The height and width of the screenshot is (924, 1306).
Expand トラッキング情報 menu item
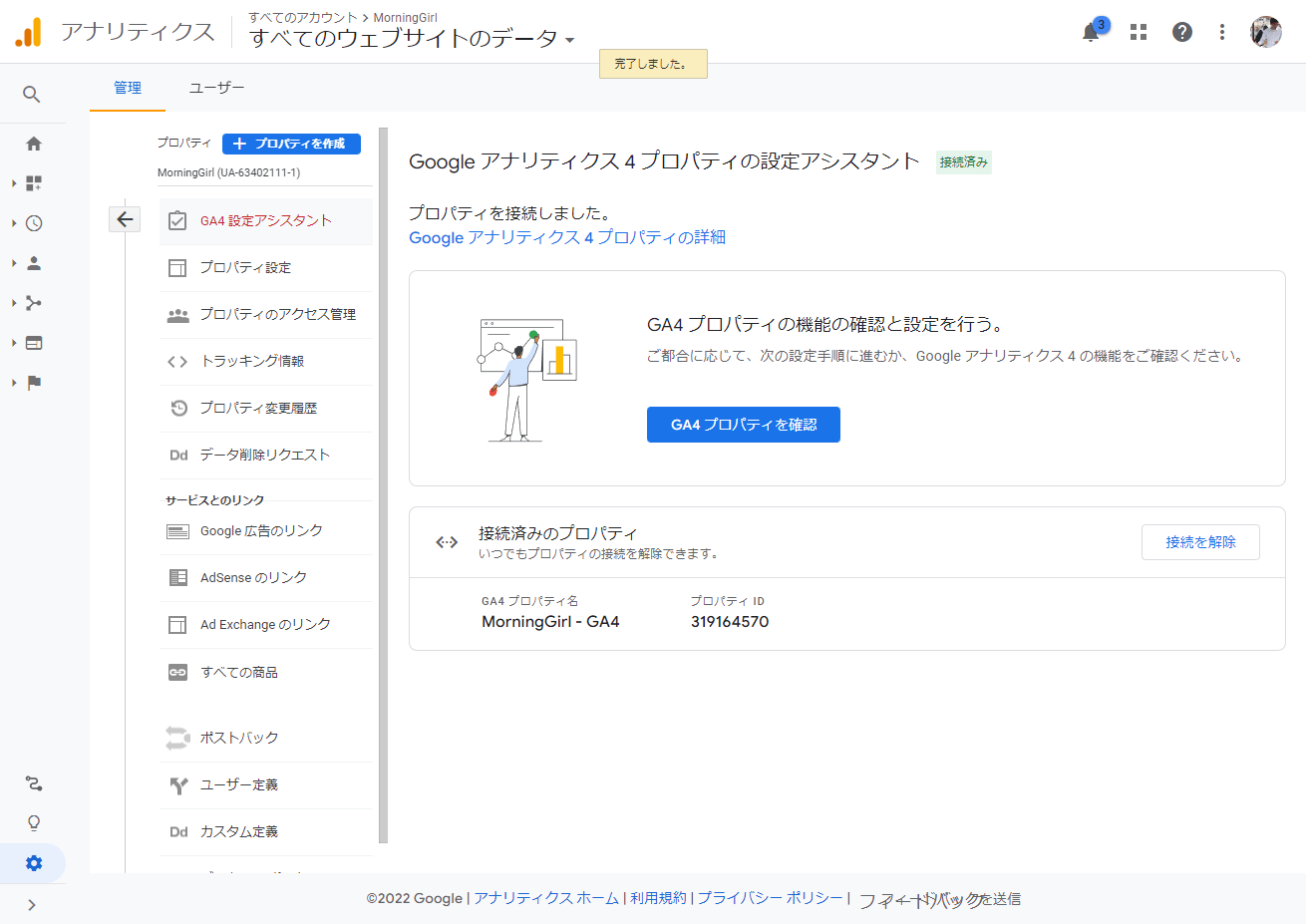point(265,362)
